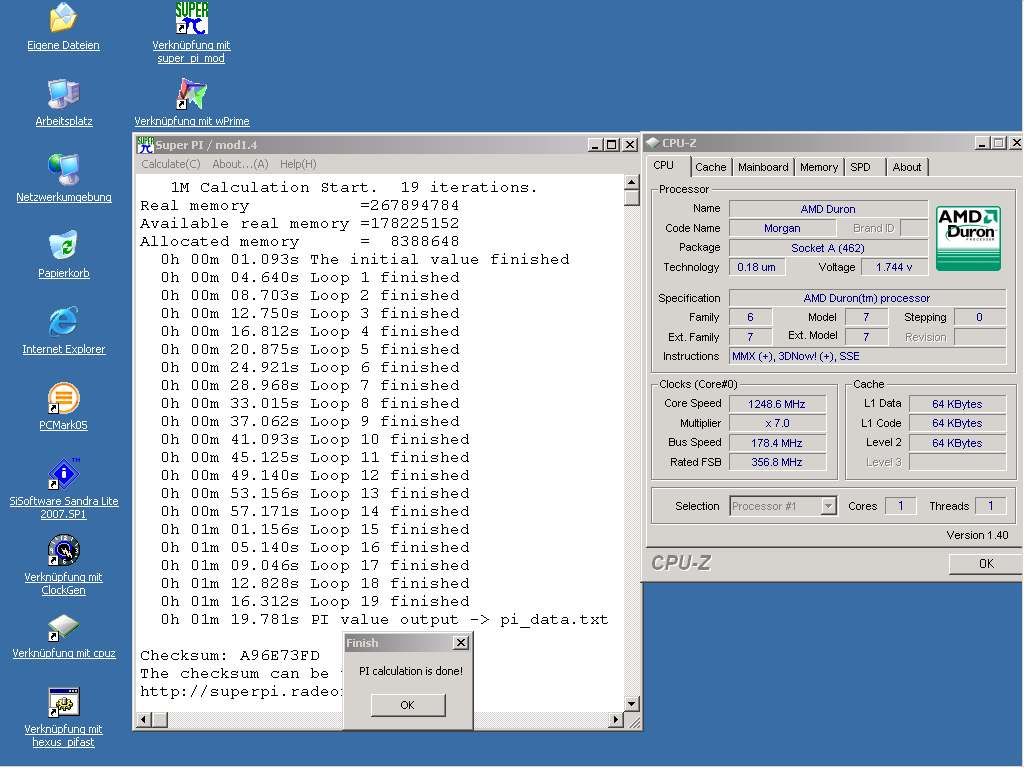1024x768 pixels.
Task: Click Super PI window resize grip
Action: click(634, 721)
